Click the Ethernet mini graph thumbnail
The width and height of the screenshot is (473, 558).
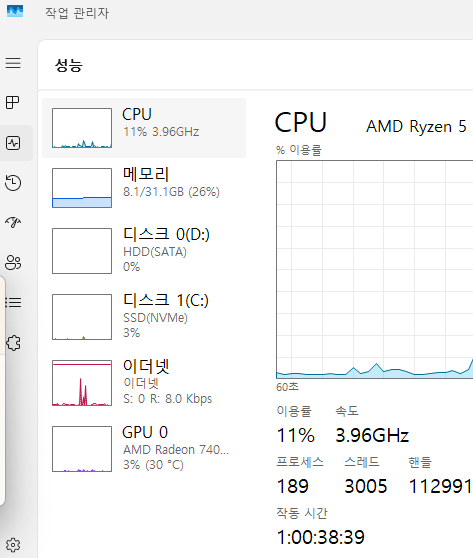[82, 383]
